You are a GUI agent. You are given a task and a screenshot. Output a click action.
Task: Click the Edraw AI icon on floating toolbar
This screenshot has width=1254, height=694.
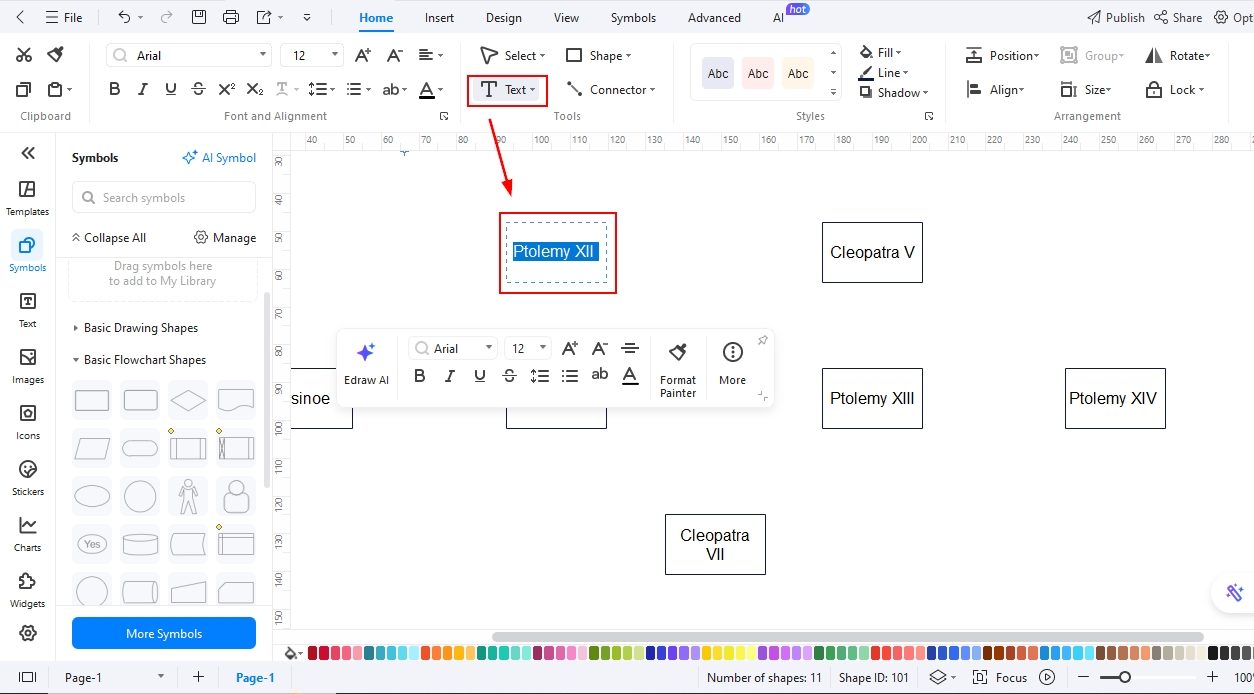point(366,352)
